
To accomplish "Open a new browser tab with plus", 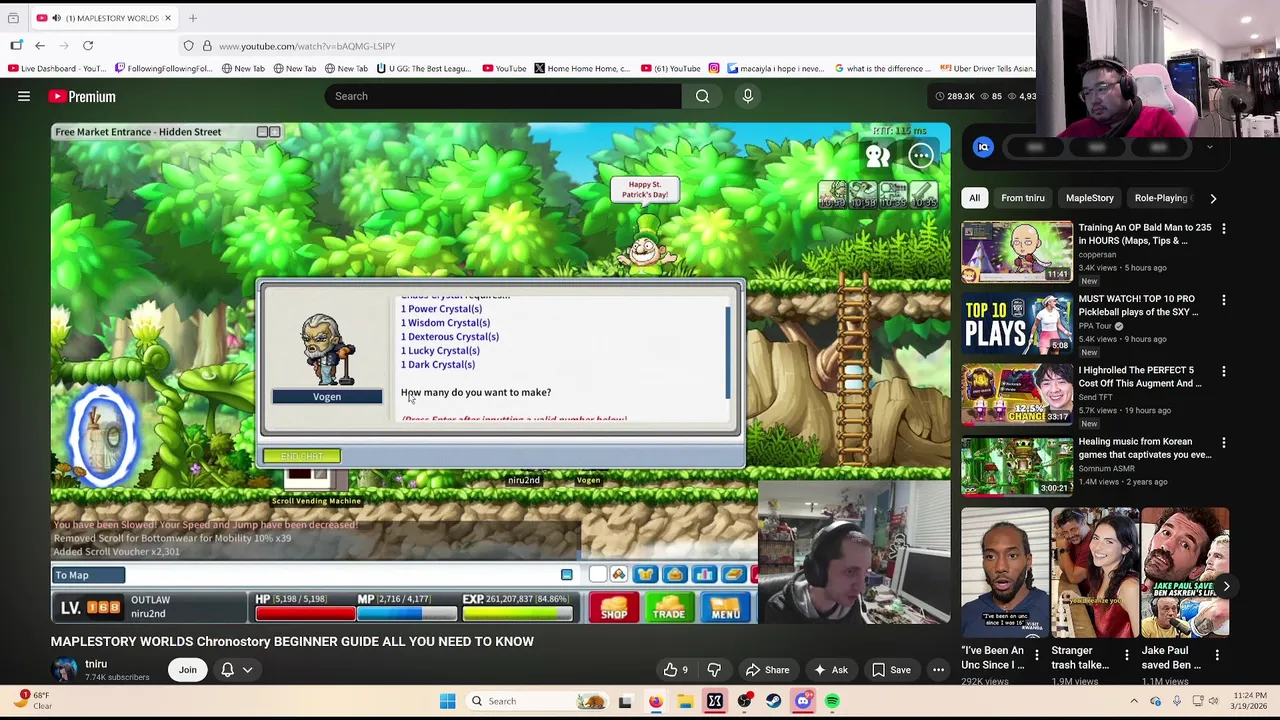I will coord(193,18).
